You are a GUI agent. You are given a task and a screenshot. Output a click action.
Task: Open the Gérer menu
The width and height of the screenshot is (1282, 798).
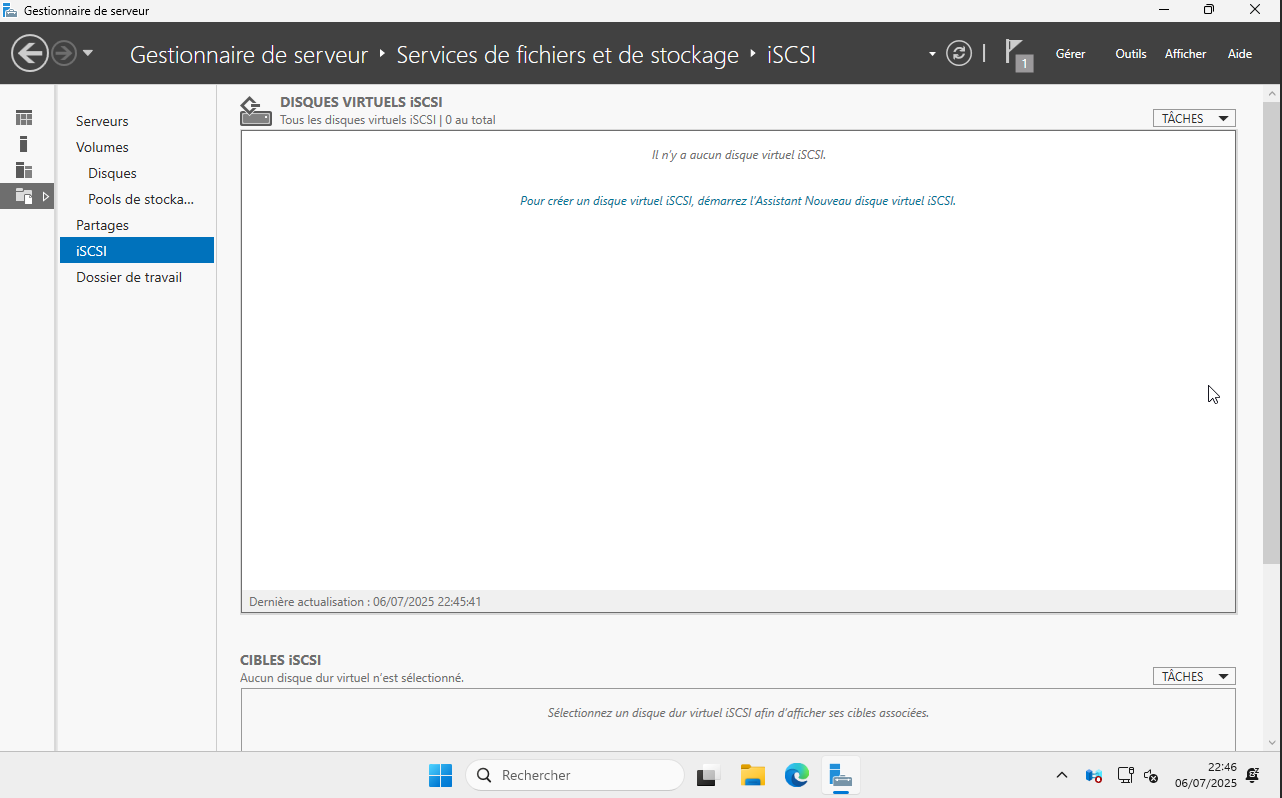point(1070,54)
